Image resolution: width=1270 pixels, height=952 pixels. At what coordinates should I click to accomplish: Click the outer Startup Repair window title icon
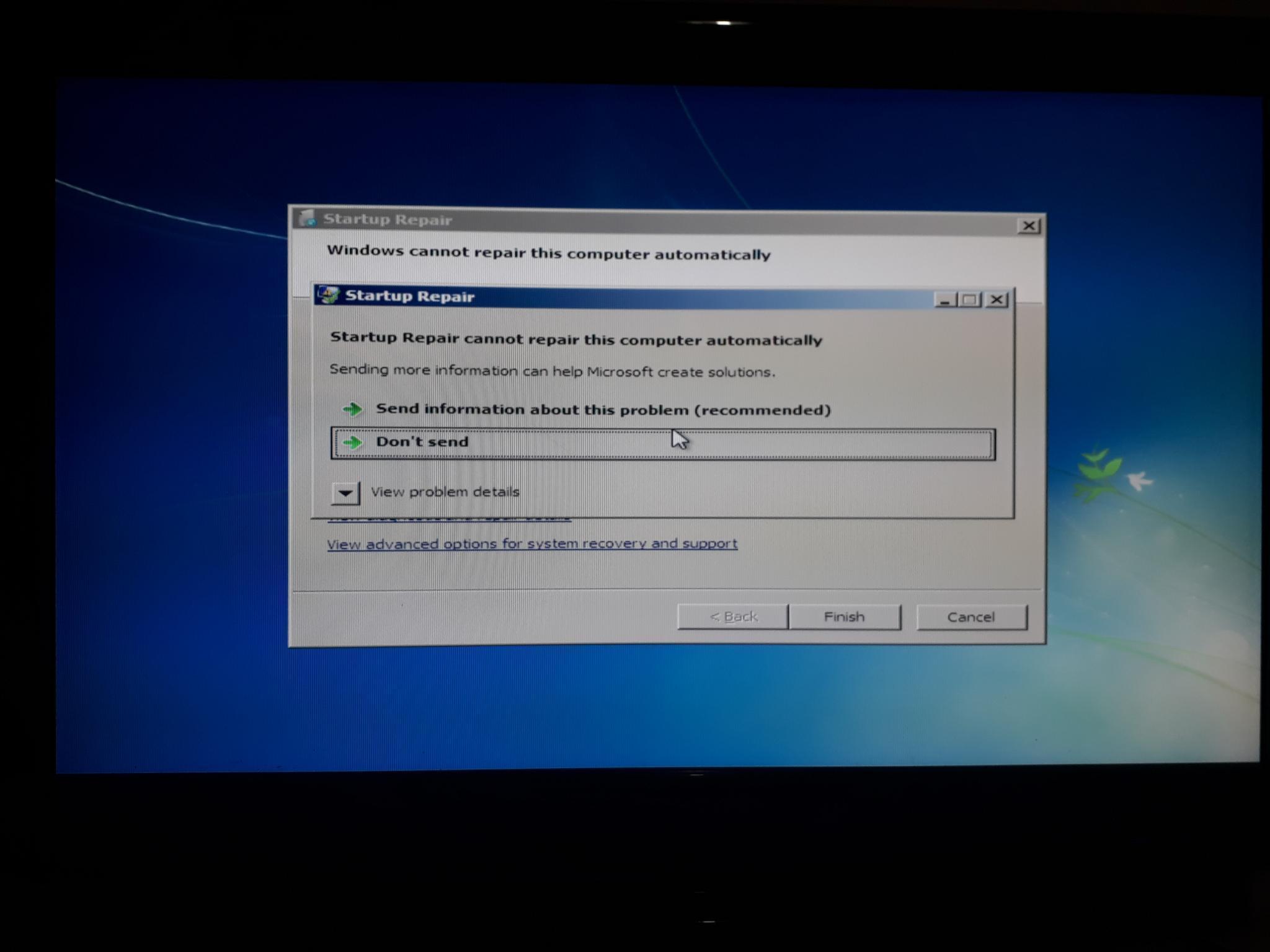[x=307, y=218]
